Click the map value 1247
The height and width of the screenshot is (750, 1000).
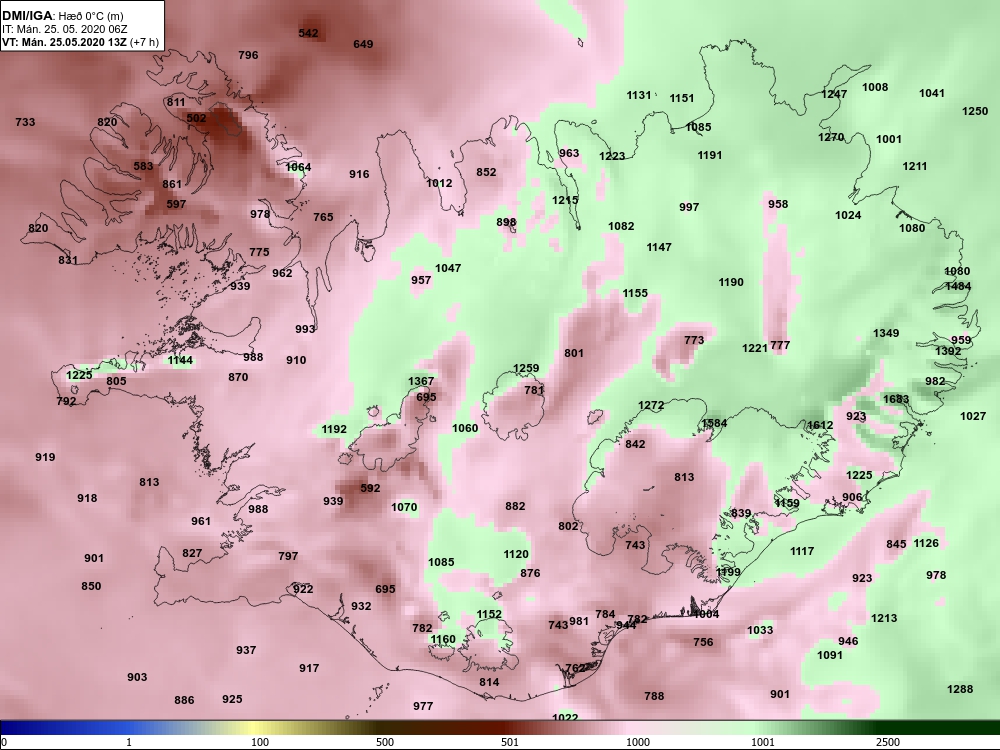point(834,94)
